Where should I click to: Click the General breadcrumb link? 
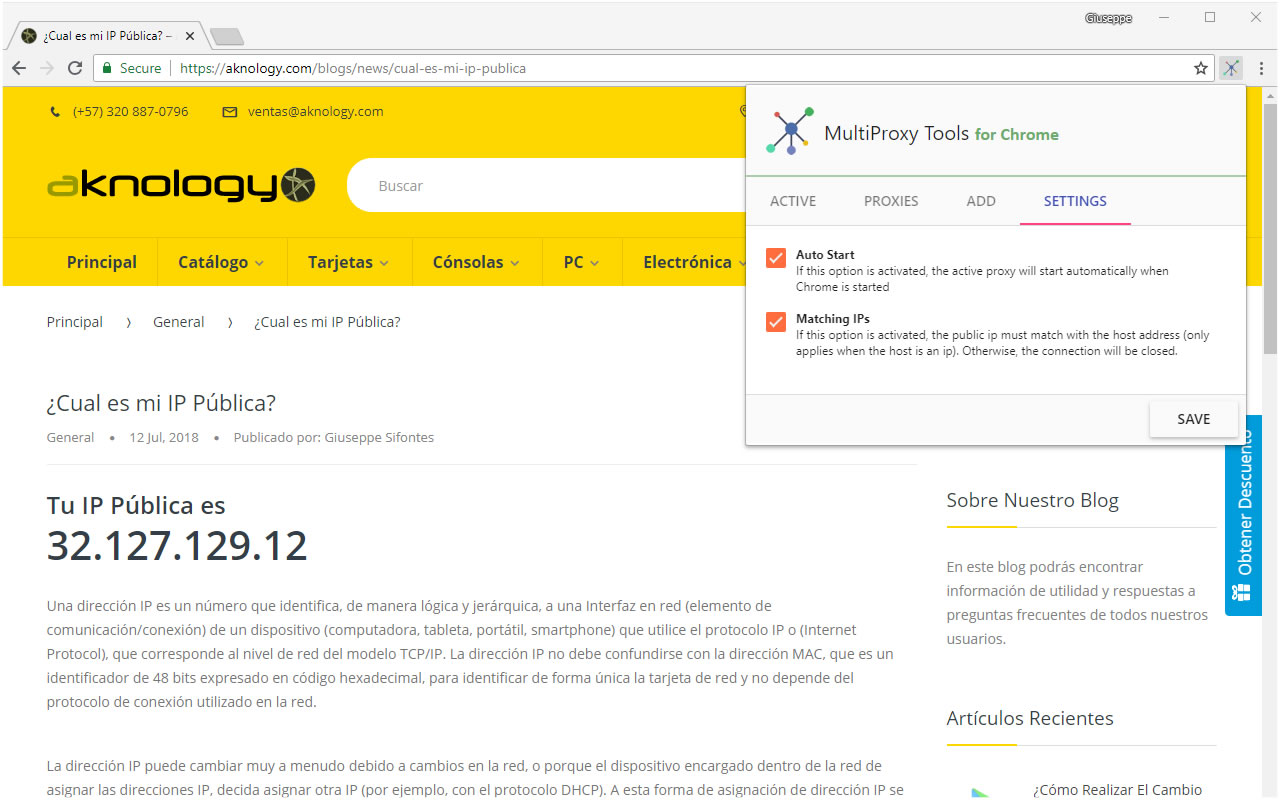178,322
